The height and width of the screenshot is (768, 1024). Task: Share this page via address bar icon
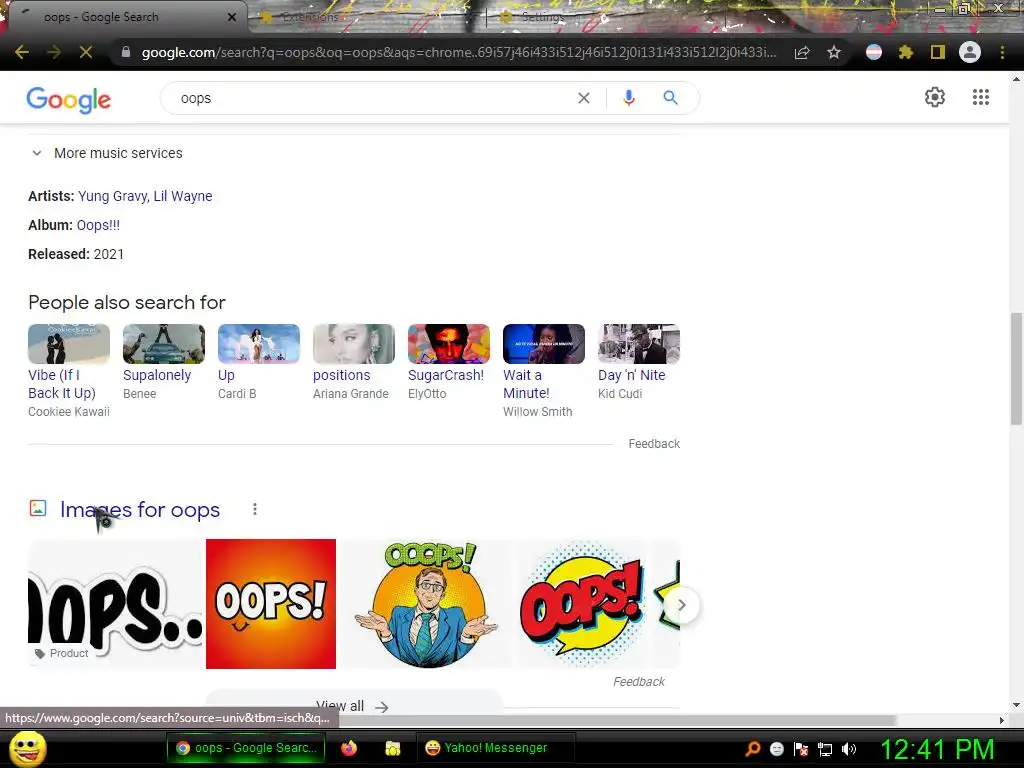[802, 52]
